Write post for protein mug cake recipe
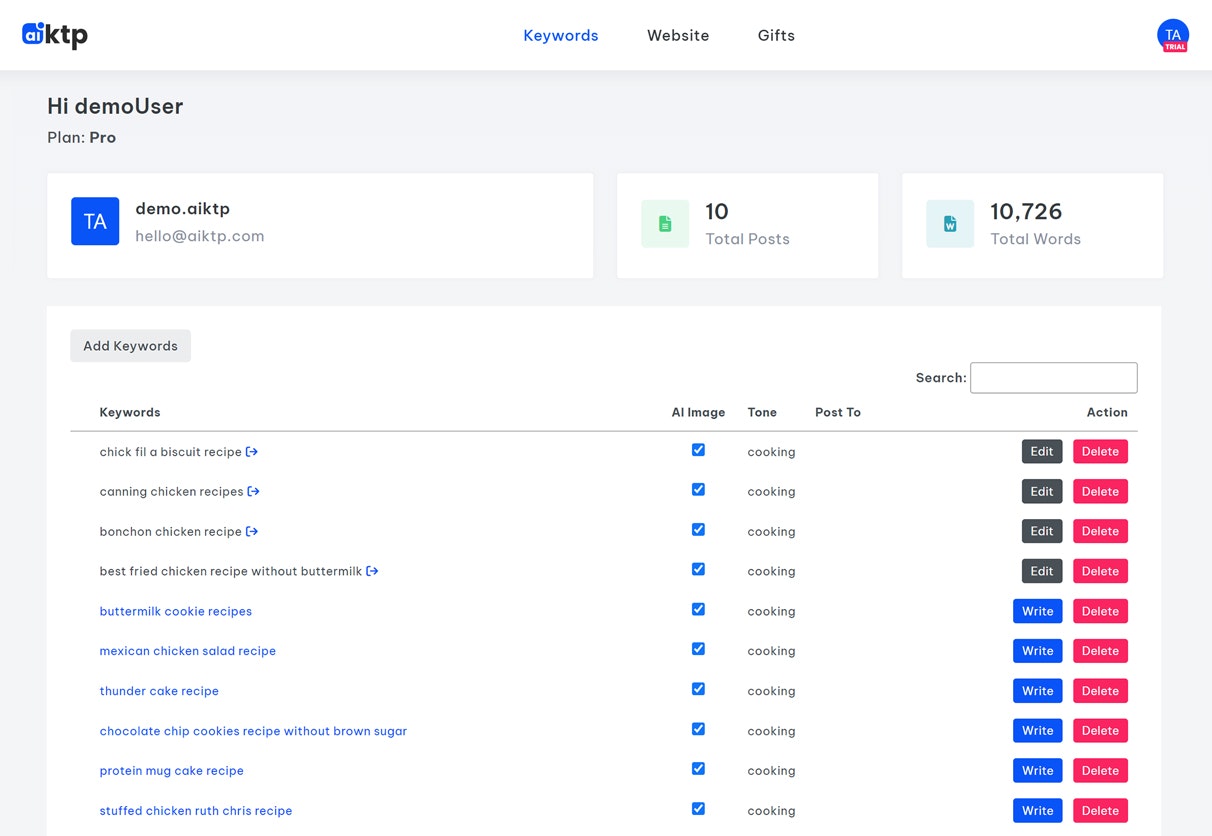The image size is (1212, 836). pos(1038,771)
